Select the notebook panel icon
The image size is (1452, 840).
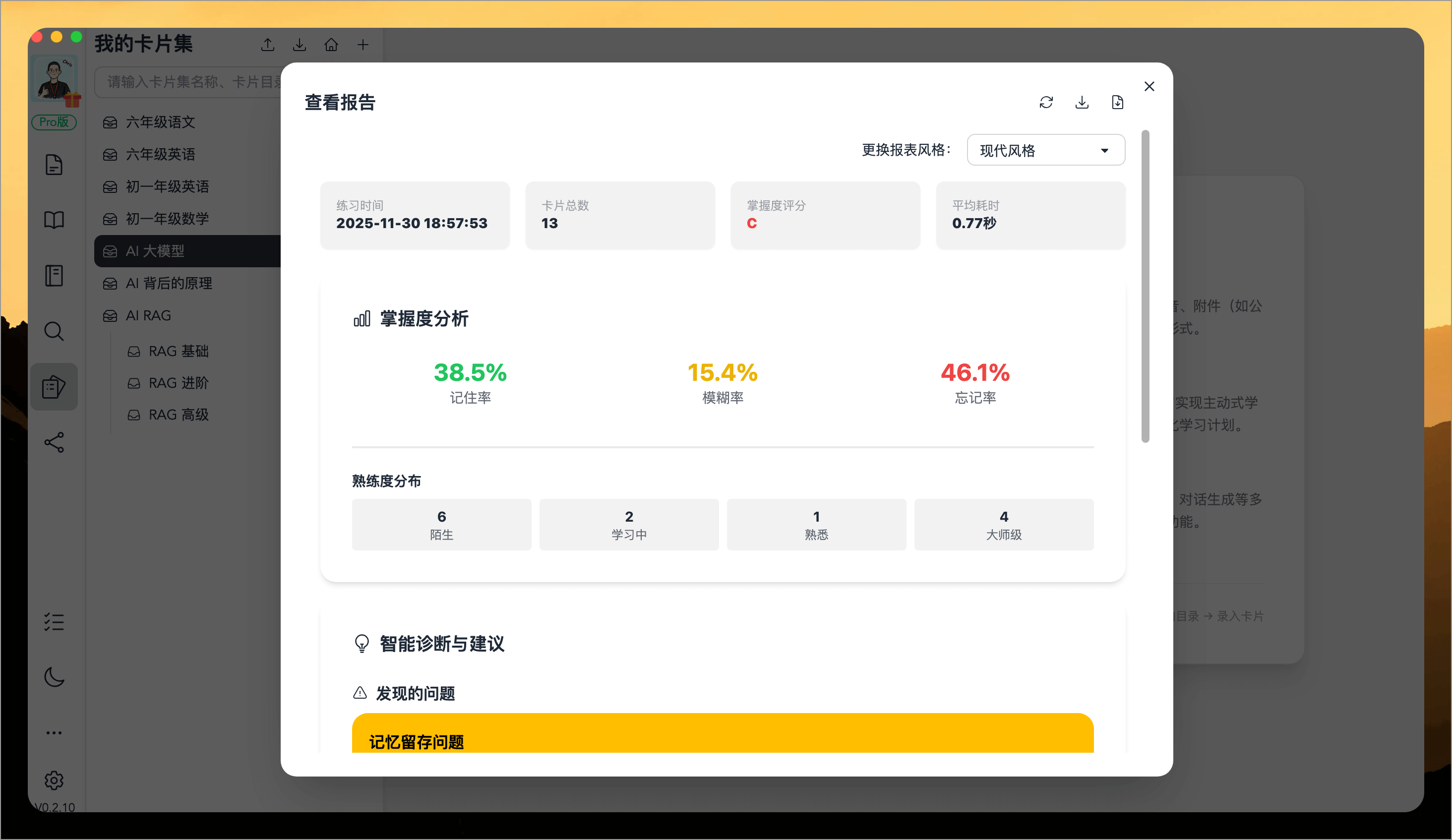54,275
